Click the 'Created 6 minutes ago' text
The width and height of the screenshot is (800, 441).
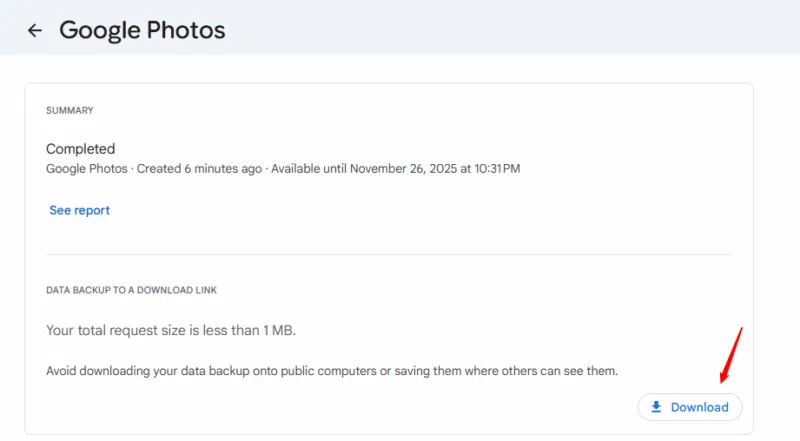tap(199, 168)
